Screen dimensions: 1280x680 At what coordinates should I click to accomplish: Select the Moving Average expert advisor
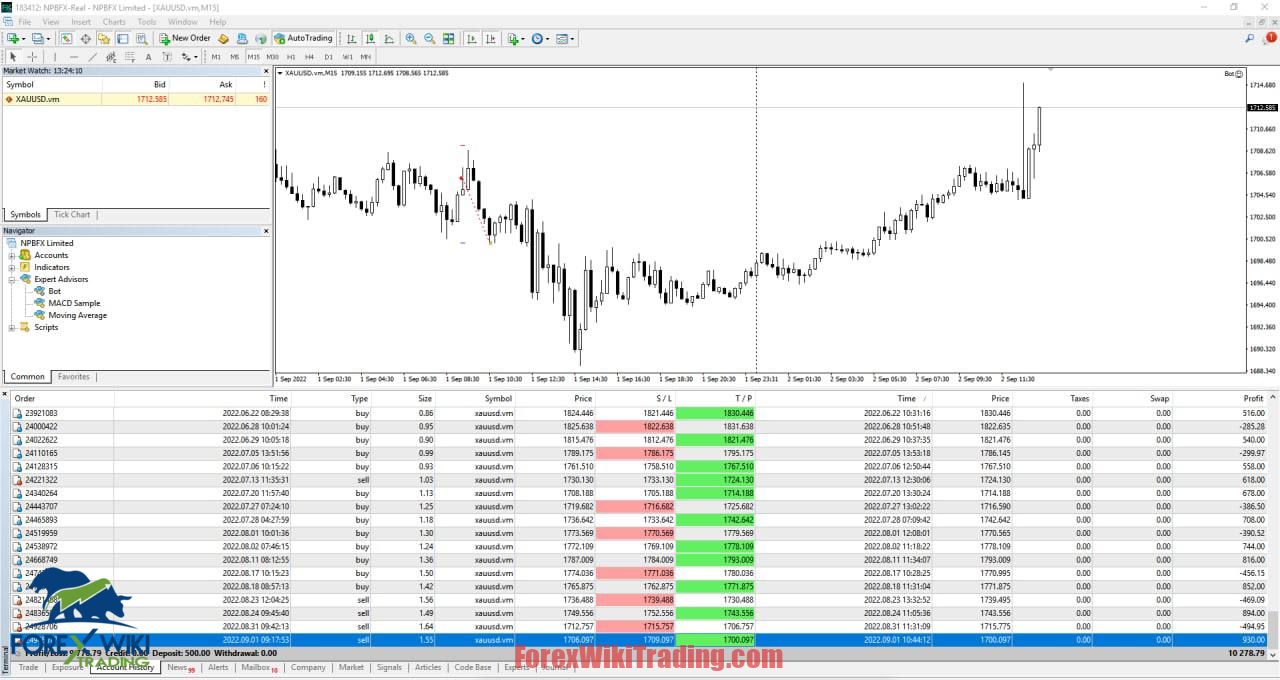pos(77,315)
